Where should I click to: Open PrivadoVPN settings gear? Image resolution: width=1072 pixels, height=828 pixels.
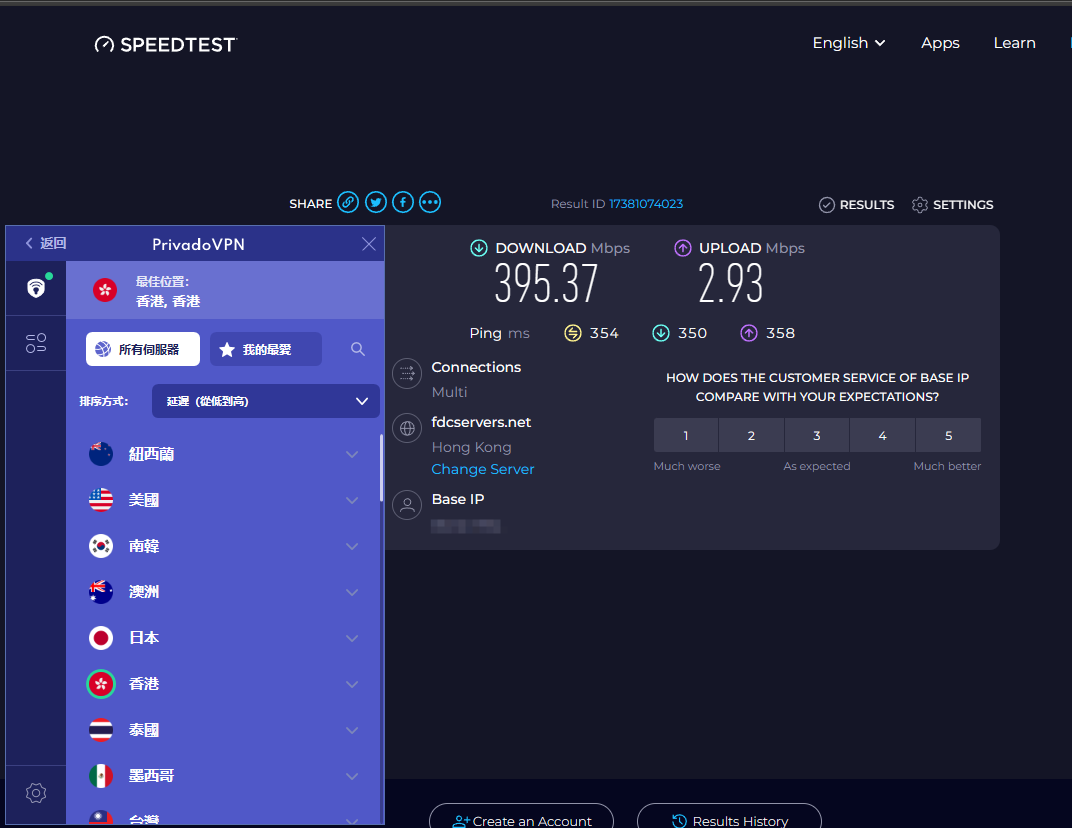[x=36, y=793]
